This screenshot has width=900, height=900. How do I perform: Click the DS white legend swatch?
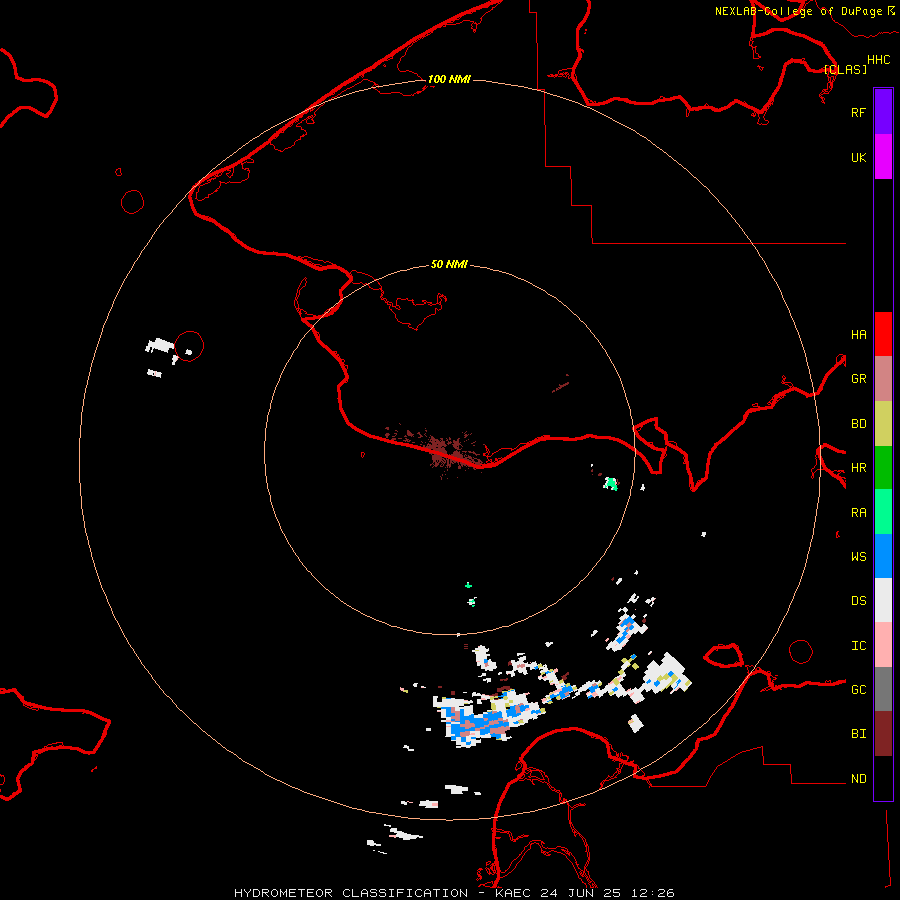(x=883, y=600)
